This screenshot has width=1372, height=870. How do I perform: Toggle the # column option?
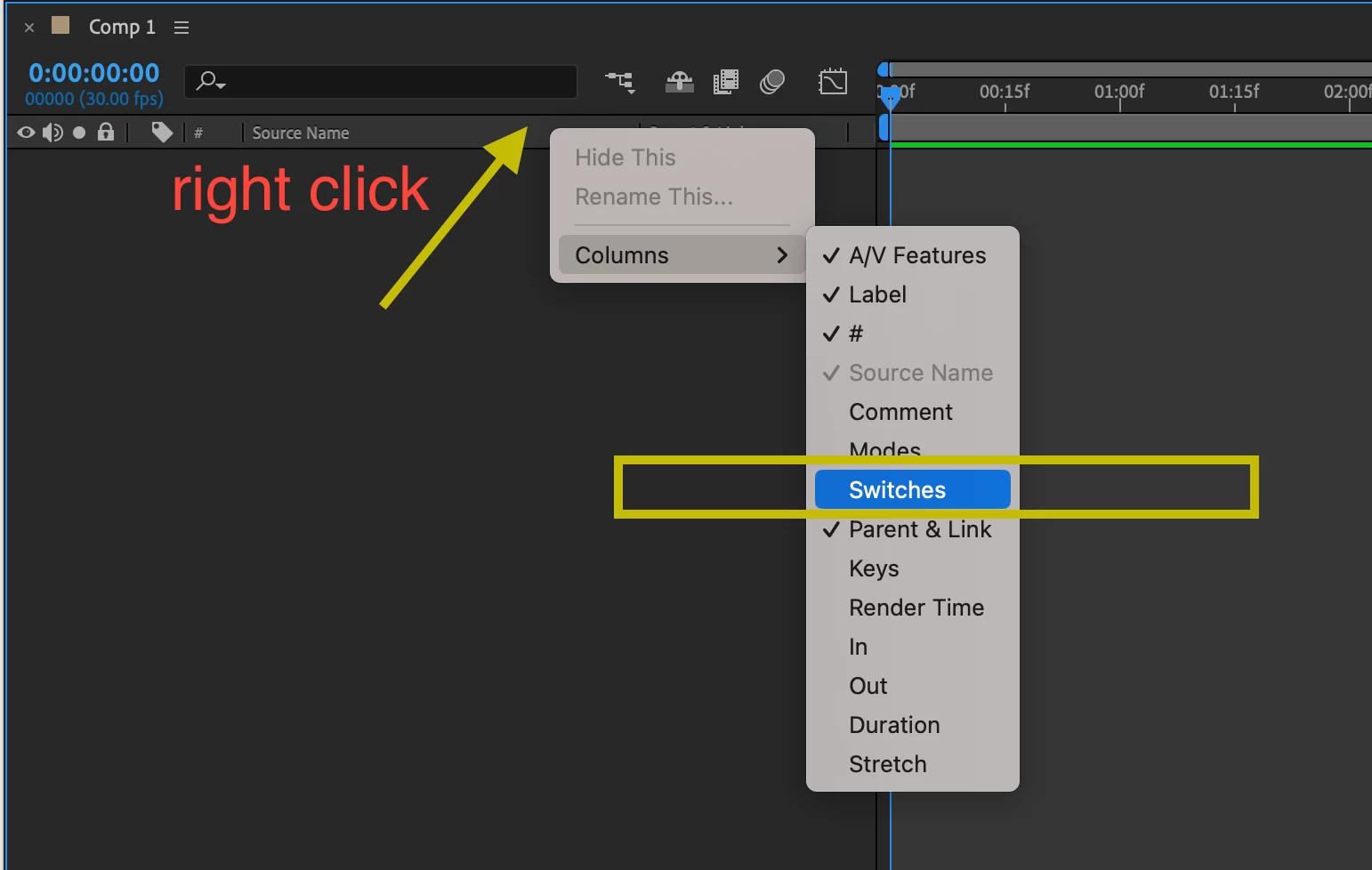pos(913,334)
